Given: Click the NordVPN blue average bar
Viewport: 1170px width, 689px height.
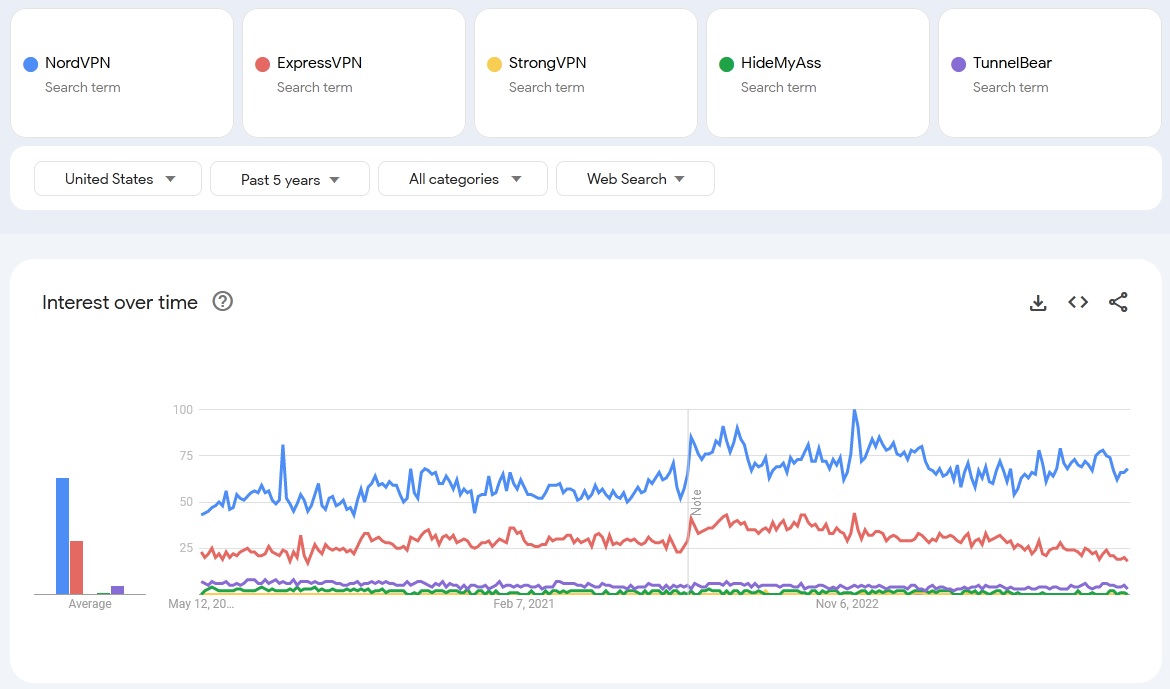Looking at the screenshot, I should coord(63,536).
